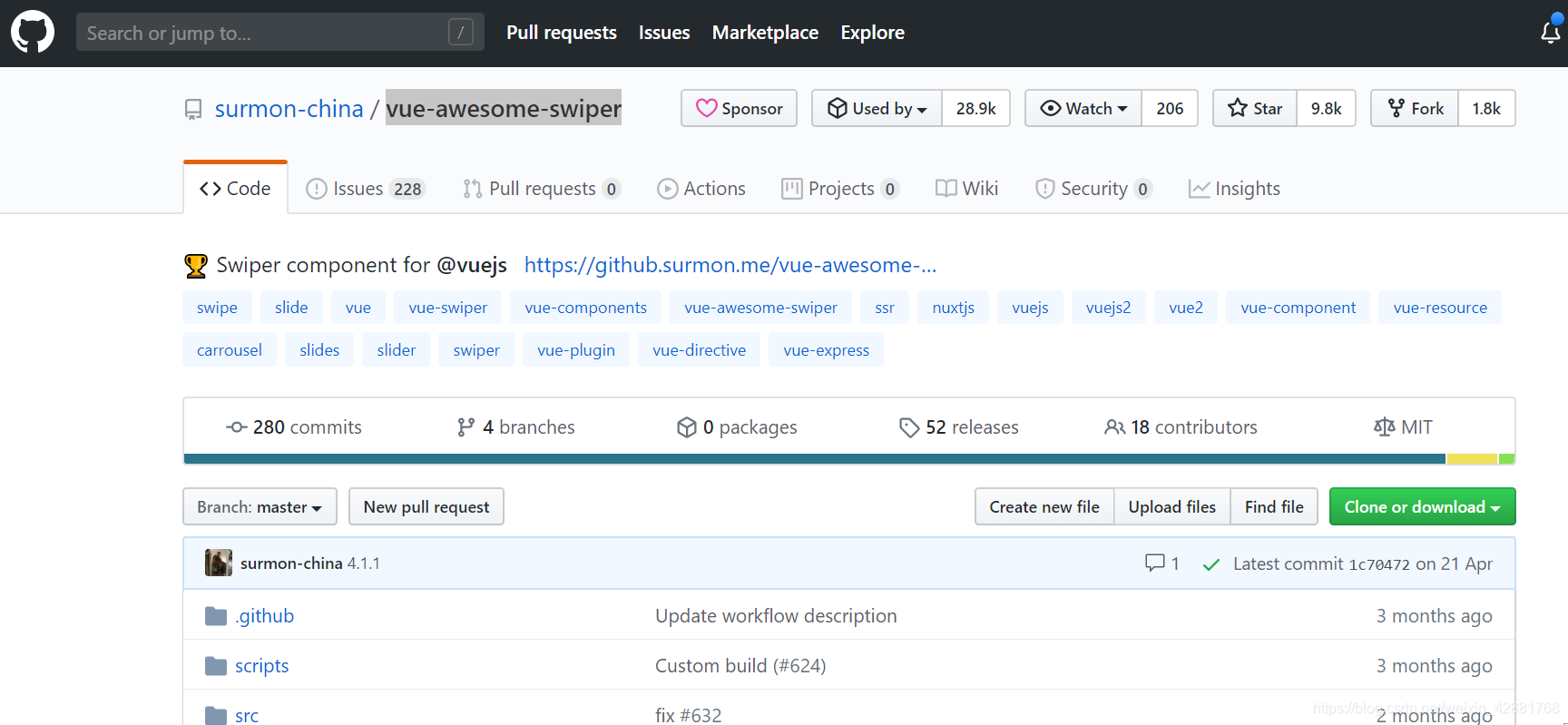
Task: Open the nuxtjs topic tag
Action: pyautogui.click(x=953, y=308)
